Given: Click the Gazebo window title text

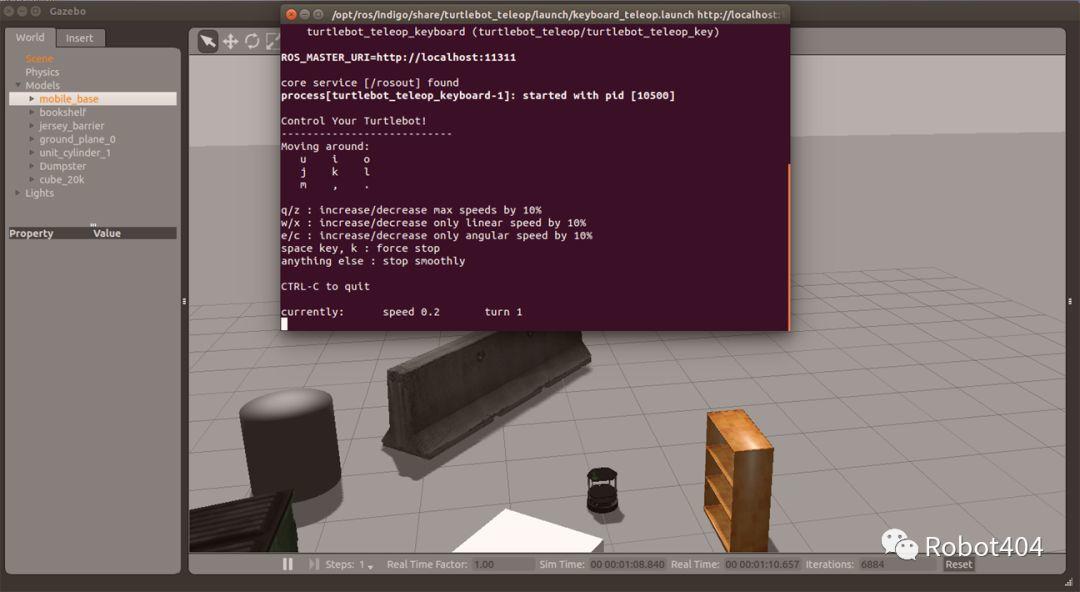Looking at the screenshot, I should 68,12.
